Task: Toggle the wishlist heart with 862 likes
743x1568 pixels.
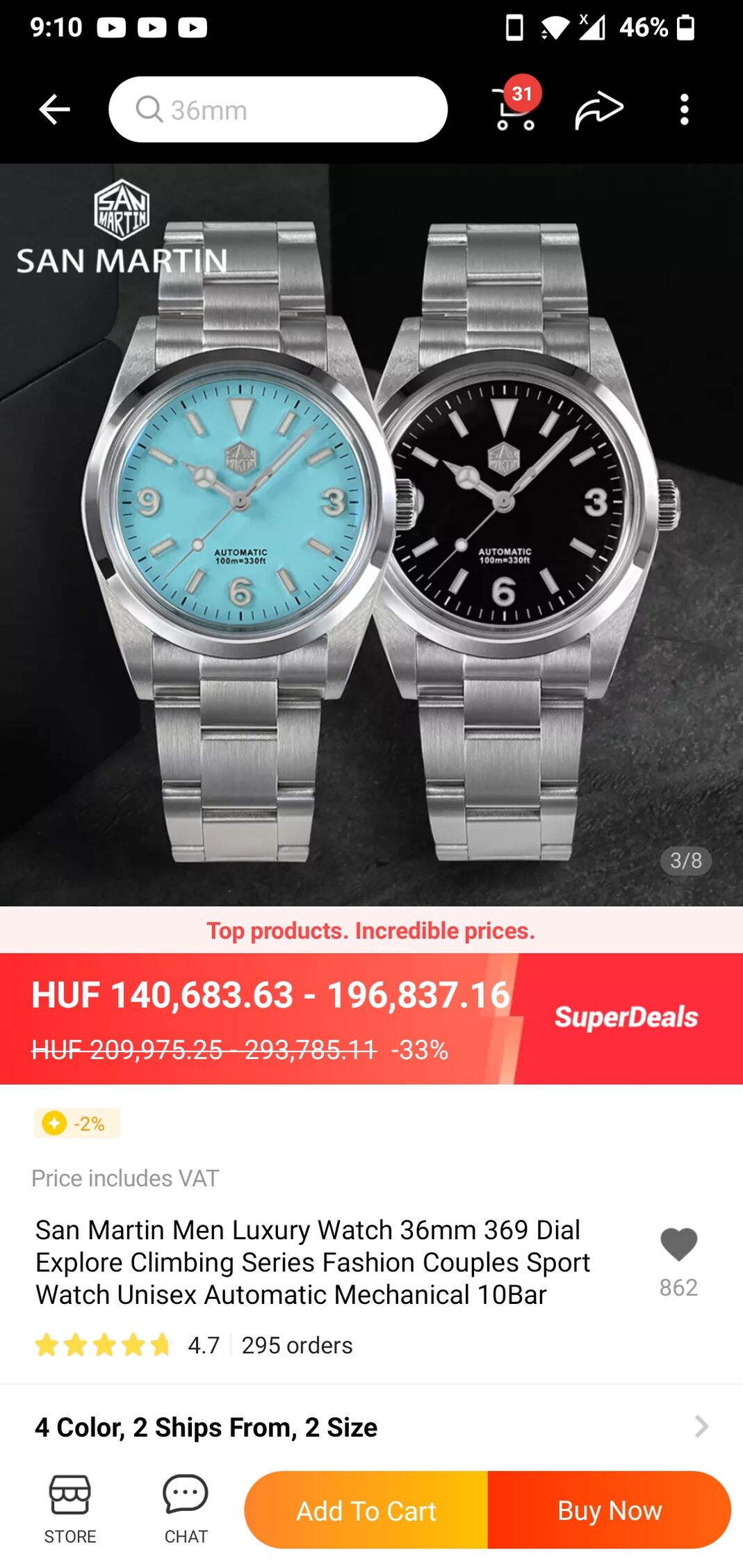Action: [x=678, y=1245]
